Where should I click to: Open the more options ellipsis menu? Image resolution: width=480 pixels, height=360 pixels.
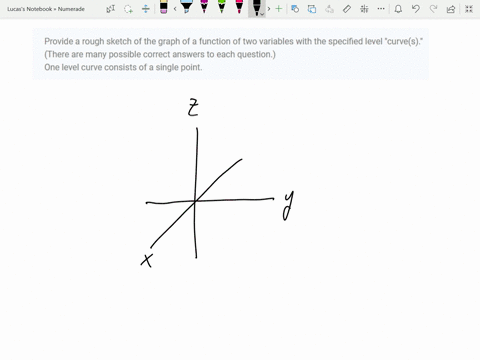tap(381, 9)
